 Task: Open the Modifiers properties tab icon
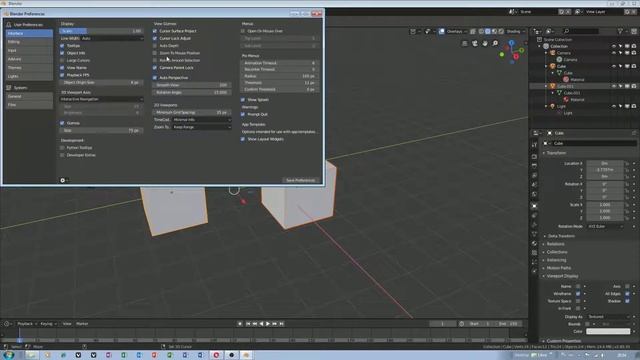pyautogui.click(x=534, y=216)
